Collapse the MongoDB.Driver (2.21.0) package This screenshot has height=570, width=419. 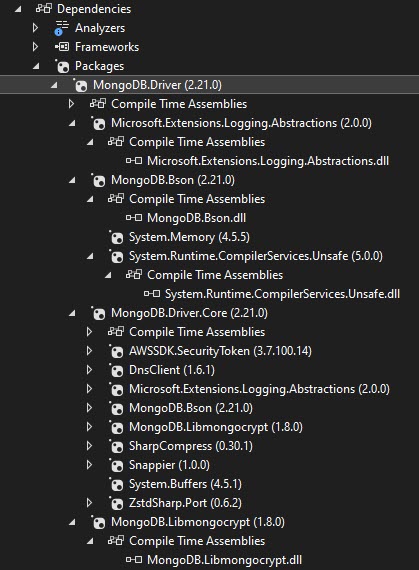(54, 85)
